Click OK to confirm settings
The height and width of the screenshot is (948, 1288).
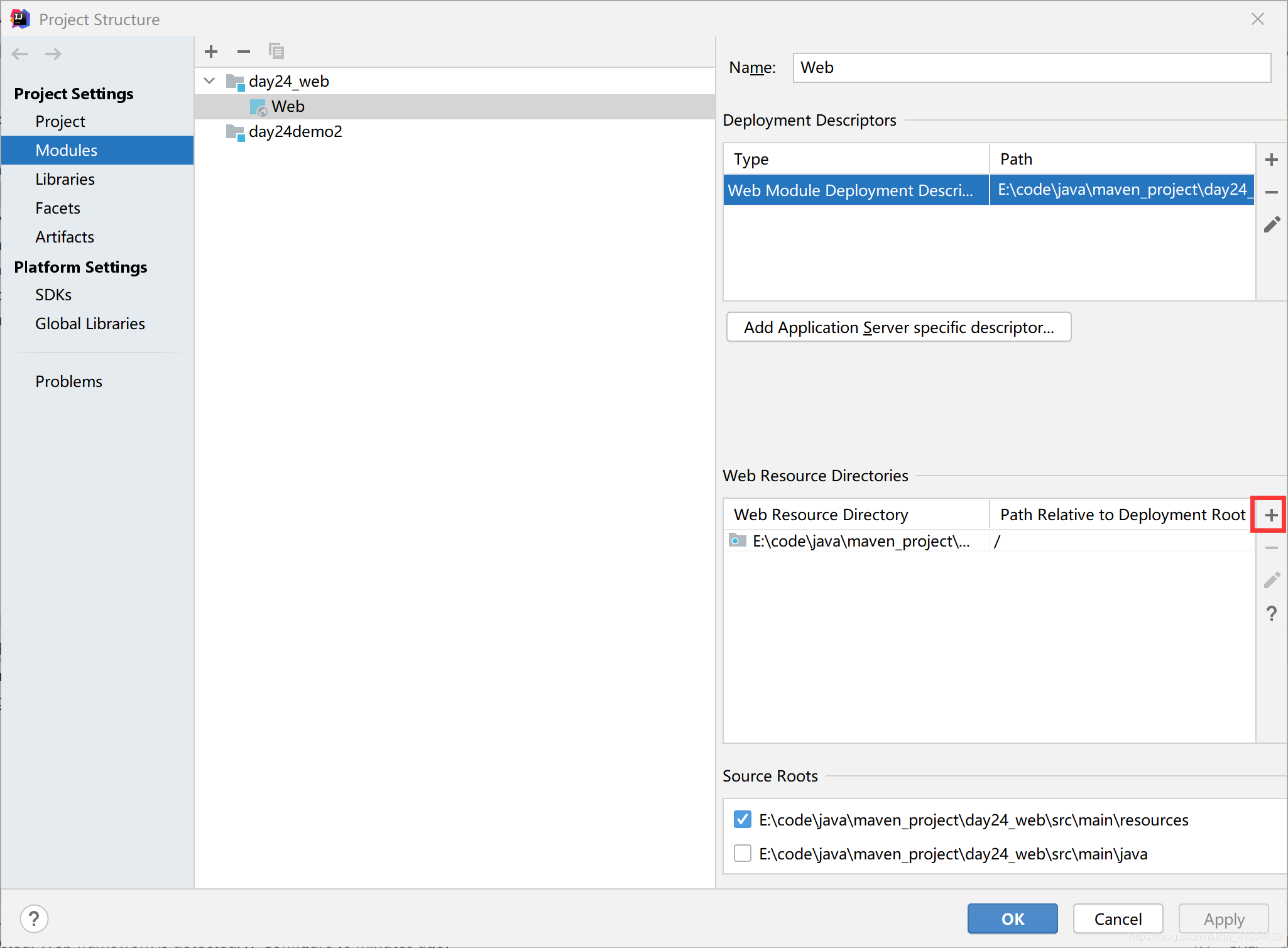pyautogui.click(x=1013, y=919)
